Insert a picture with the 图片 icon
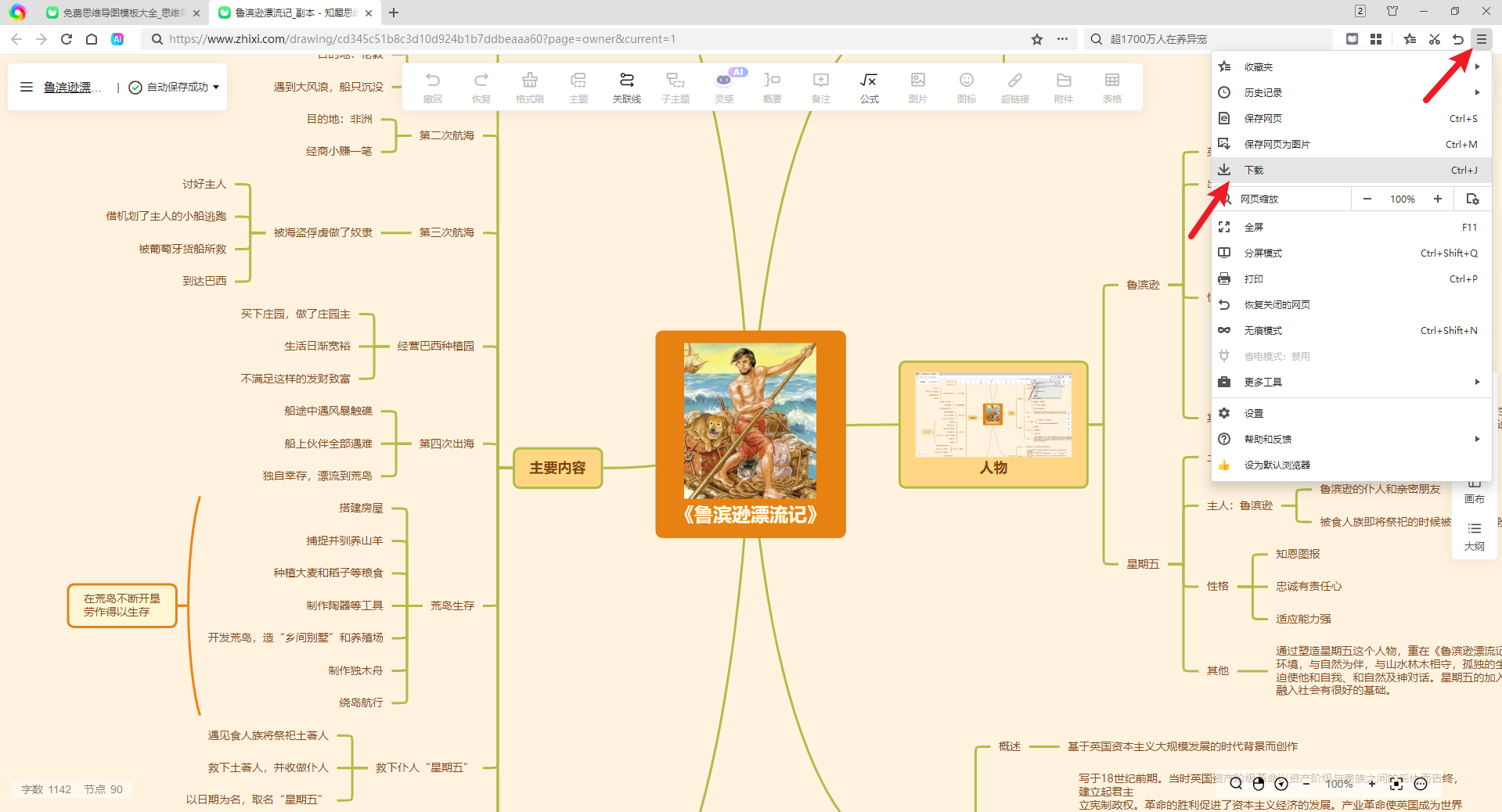 [918, 87]
